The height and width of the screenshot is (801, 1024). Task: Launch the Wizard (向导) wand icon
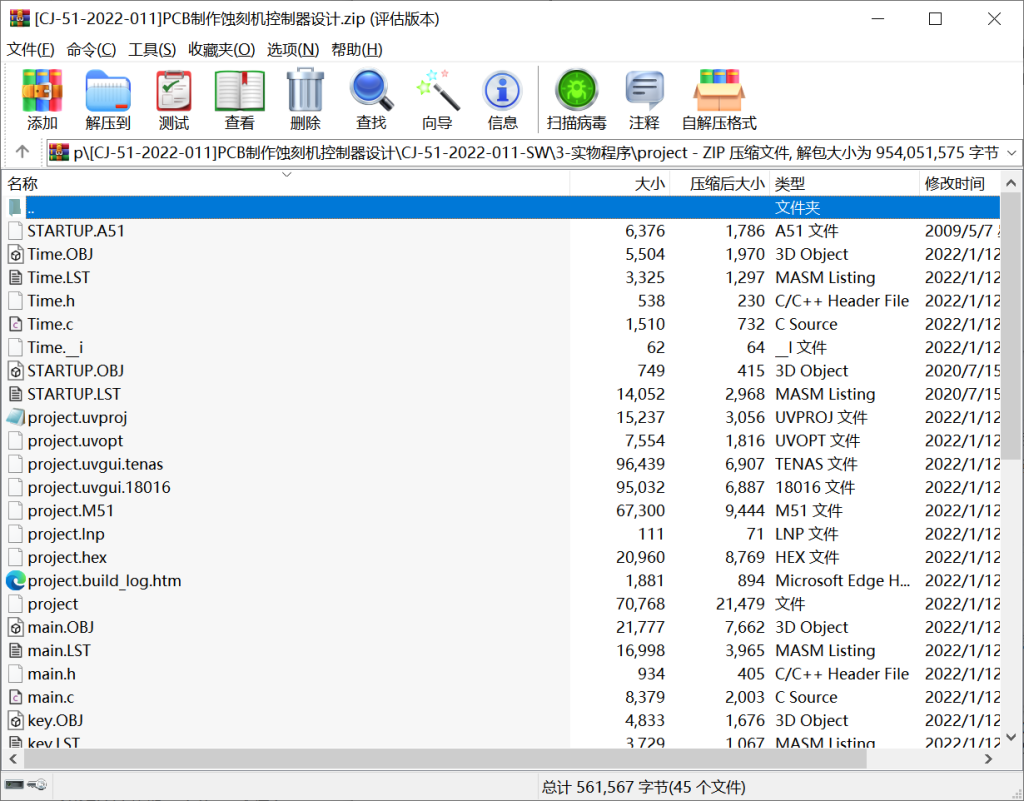(x=437, y=100)
